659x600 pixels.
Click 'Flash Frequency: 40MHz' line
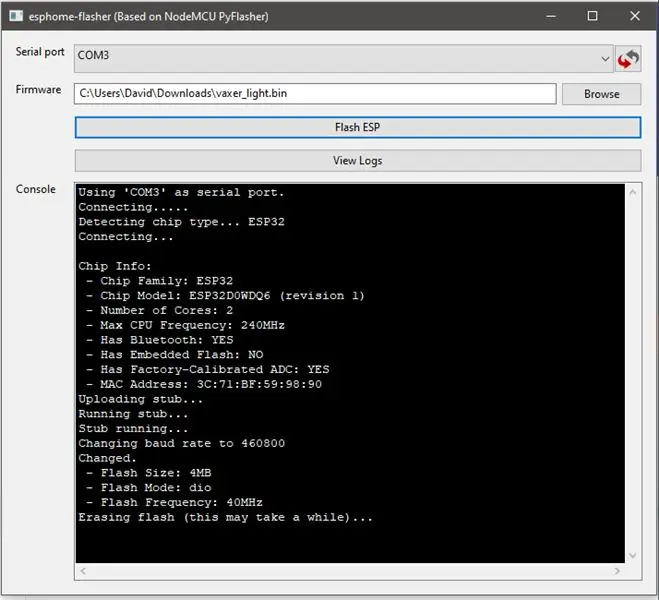174,502
